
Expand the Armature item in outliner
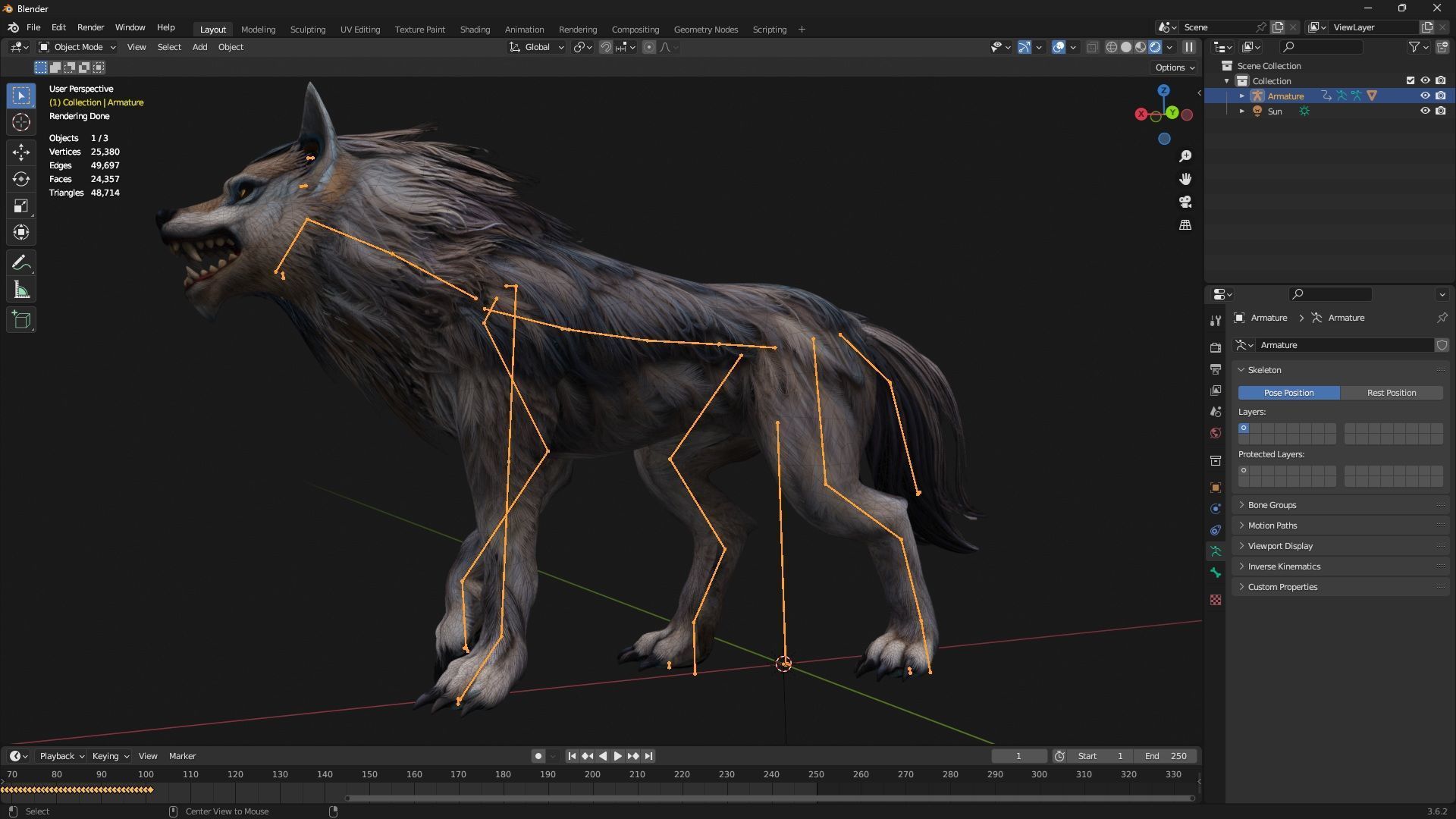[x=1241, y=96]
